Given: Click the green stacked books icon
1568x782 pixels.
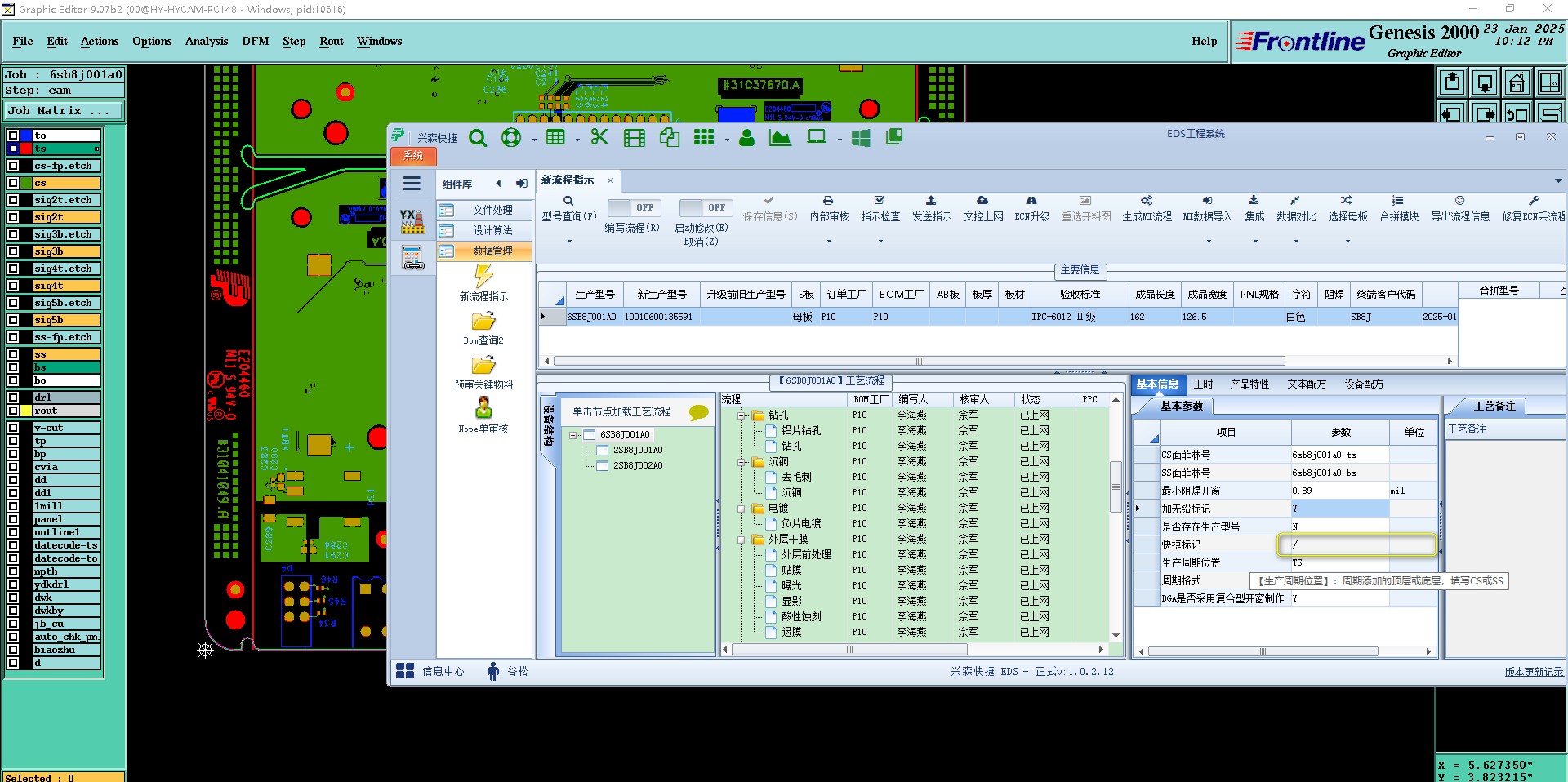Looking at the screenshot, I should tap(894, 136).
